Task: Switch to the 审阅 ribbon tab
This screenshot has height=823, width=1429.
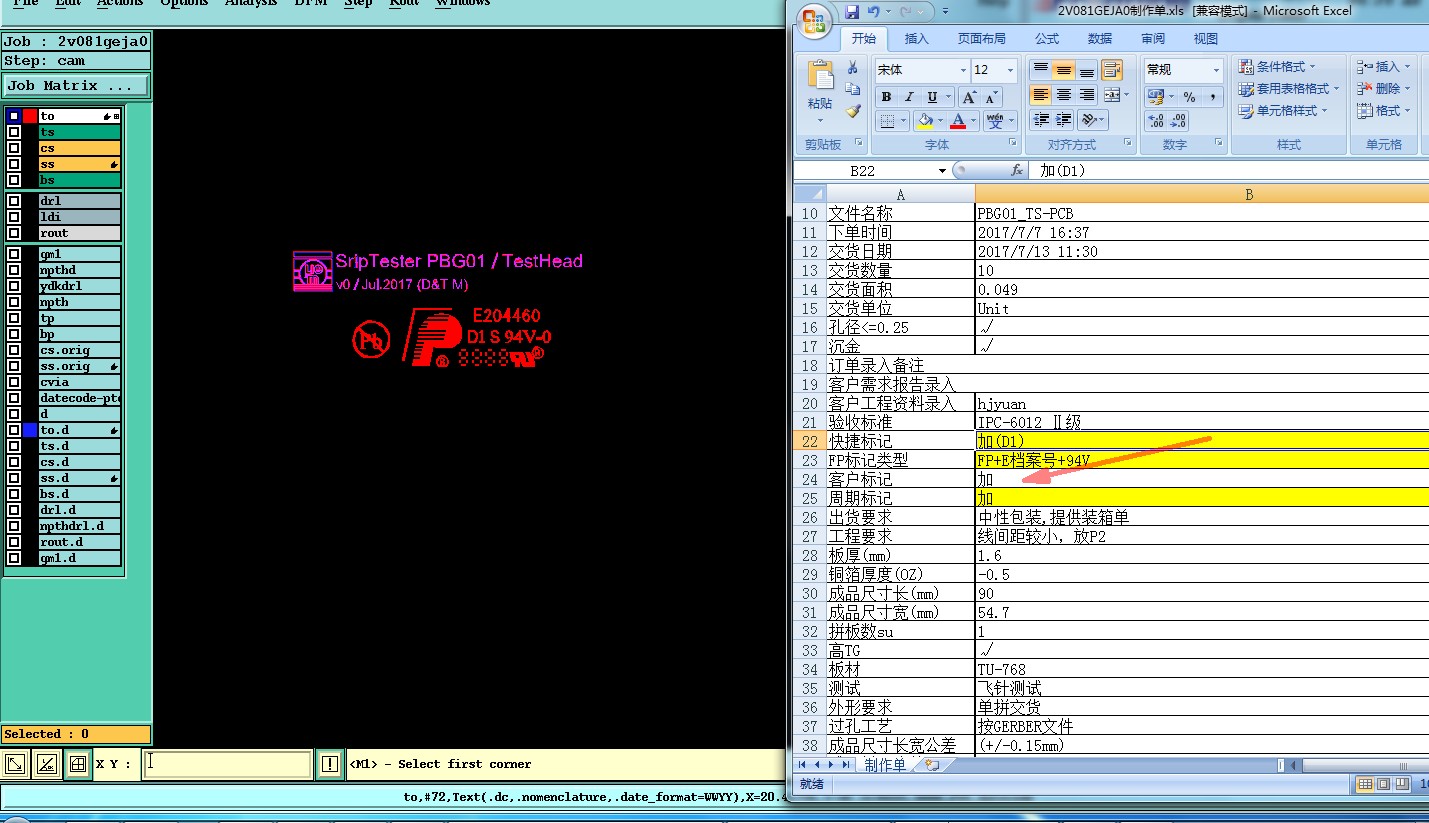Action: coord(1153,39)
